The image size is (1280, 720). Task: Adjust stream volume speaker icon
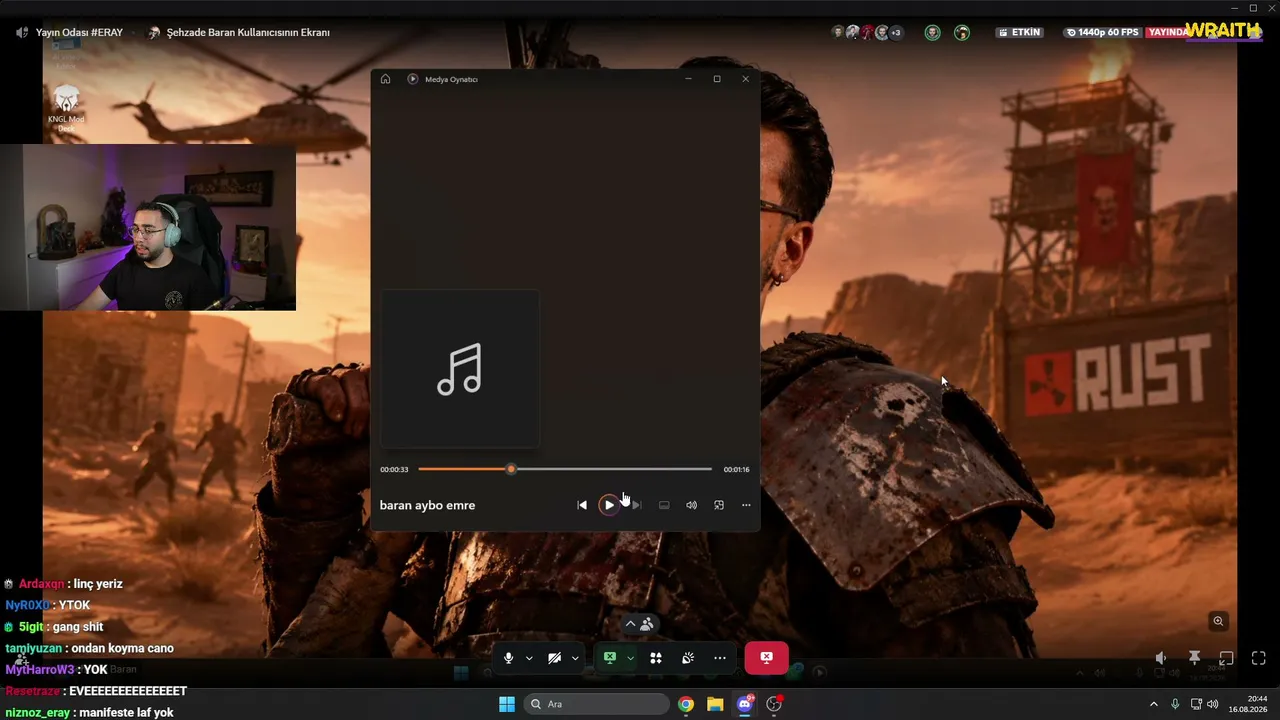point(1161,658)
